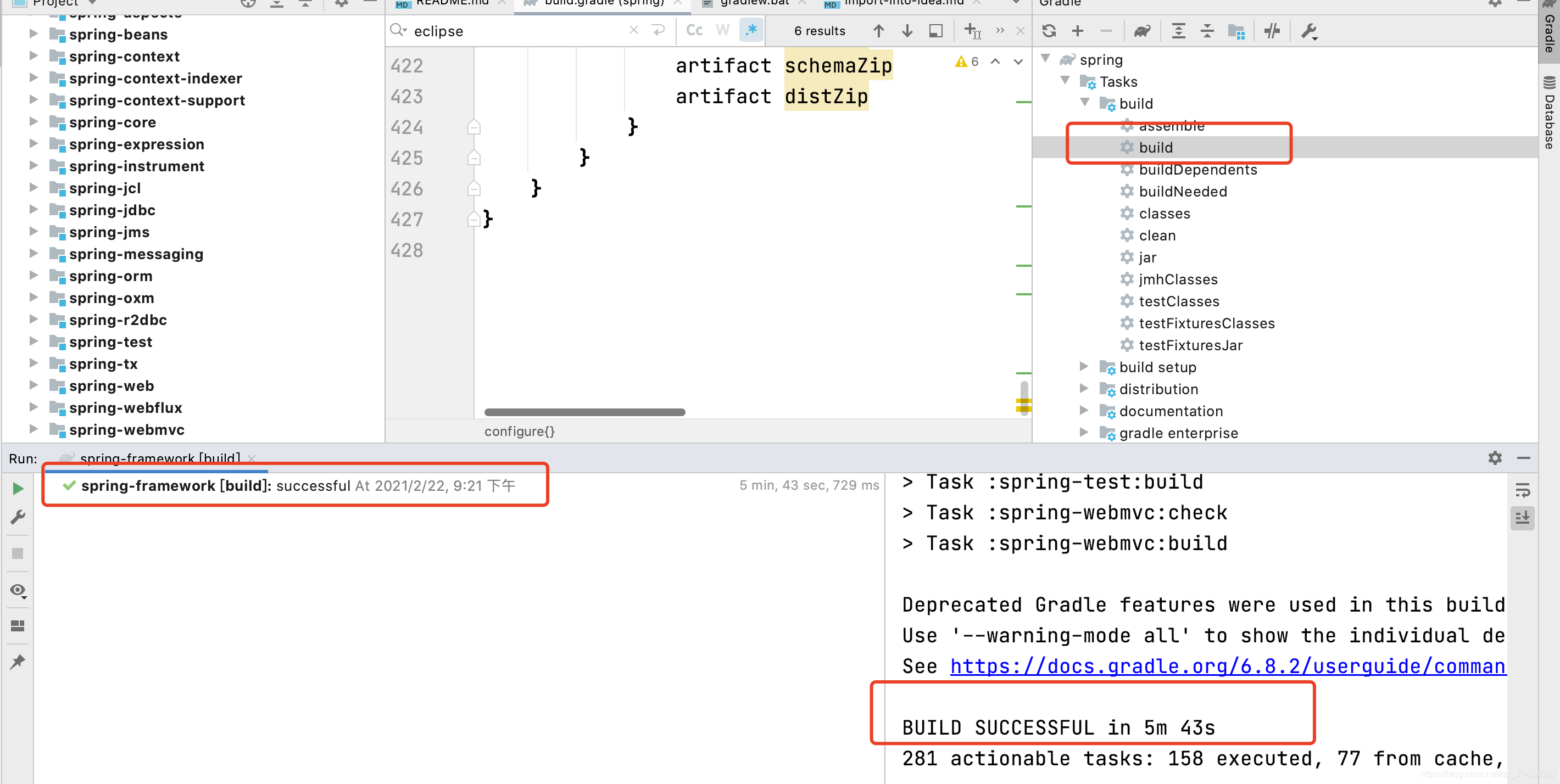Toggle Gradle offline mode icon
The height and width of the screenshot is (784, 1560).
click(1272, 31)
